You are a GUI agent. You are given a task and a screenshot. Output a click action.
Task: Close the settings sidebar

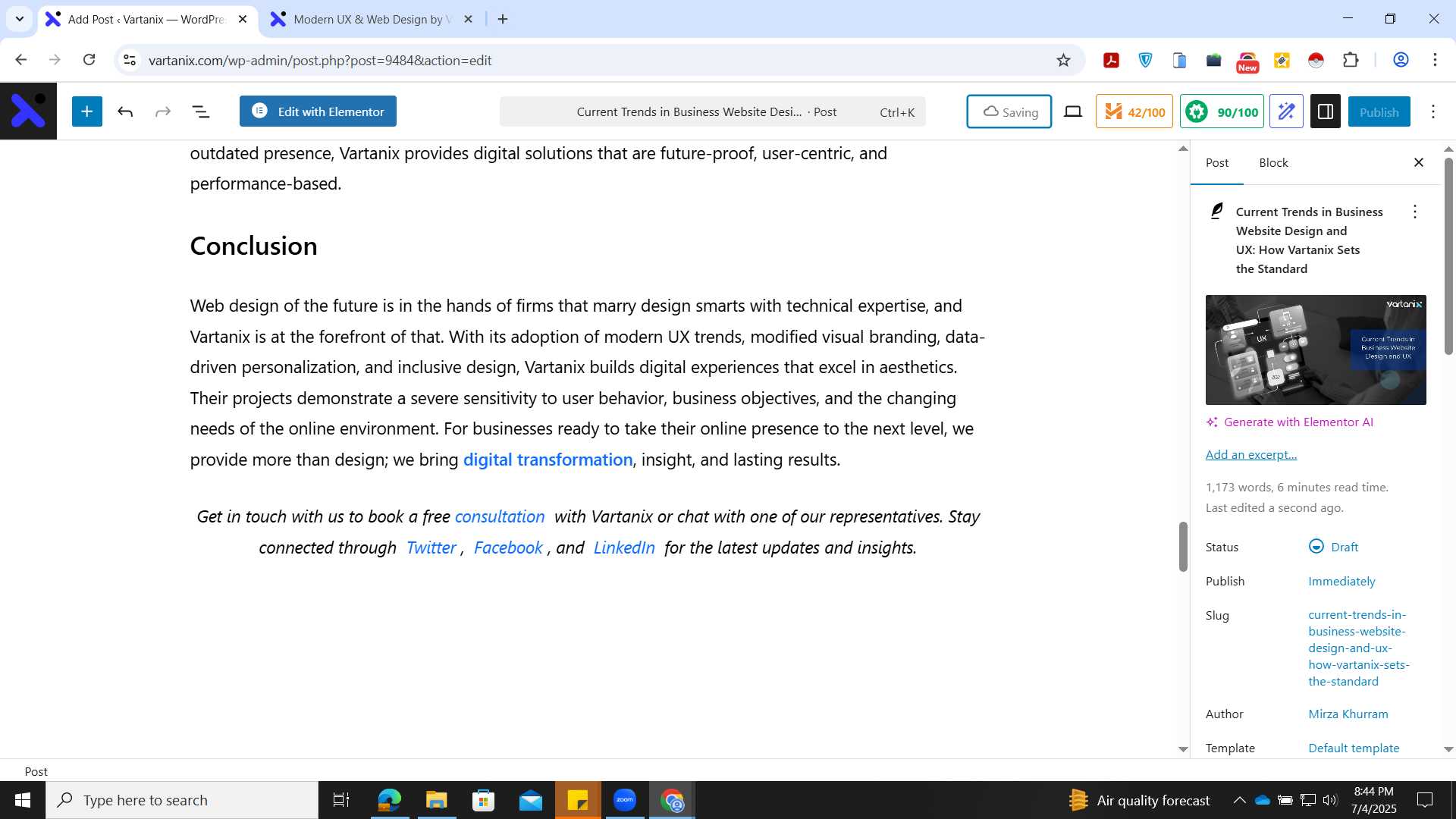point(1419,162)
